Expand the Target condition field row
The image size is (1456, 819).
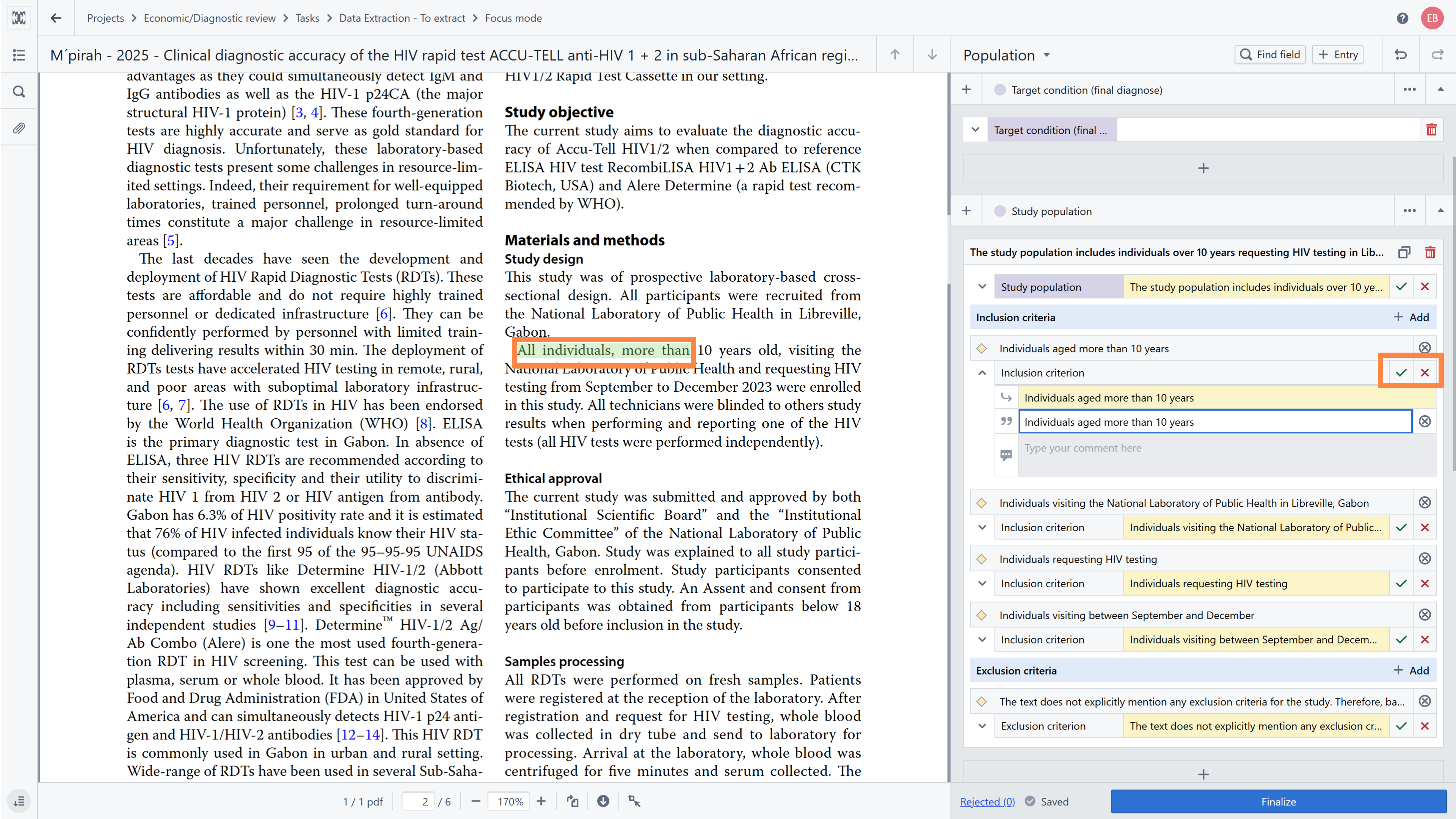pyautogui.click(x=976, y=130)
